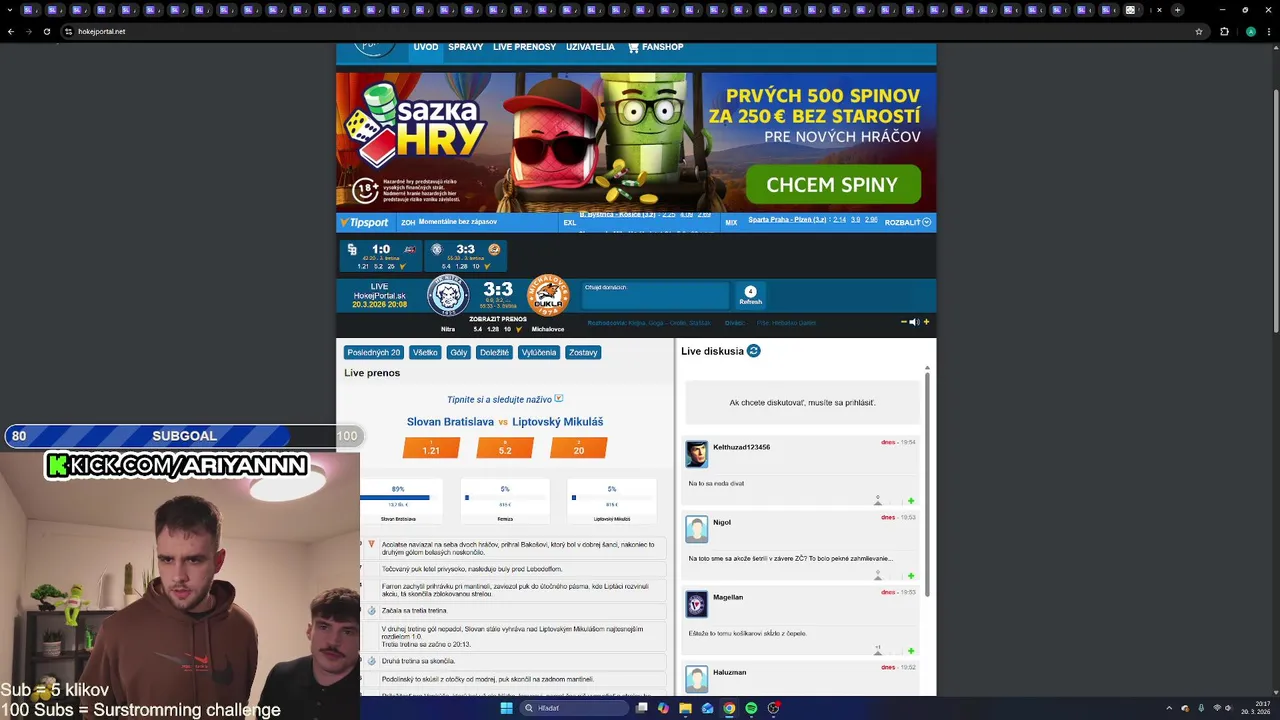Open the Nigol username in the discussion
This screenshot has height=720, width=1280.
pyautogui.click(x=722, y=522)
